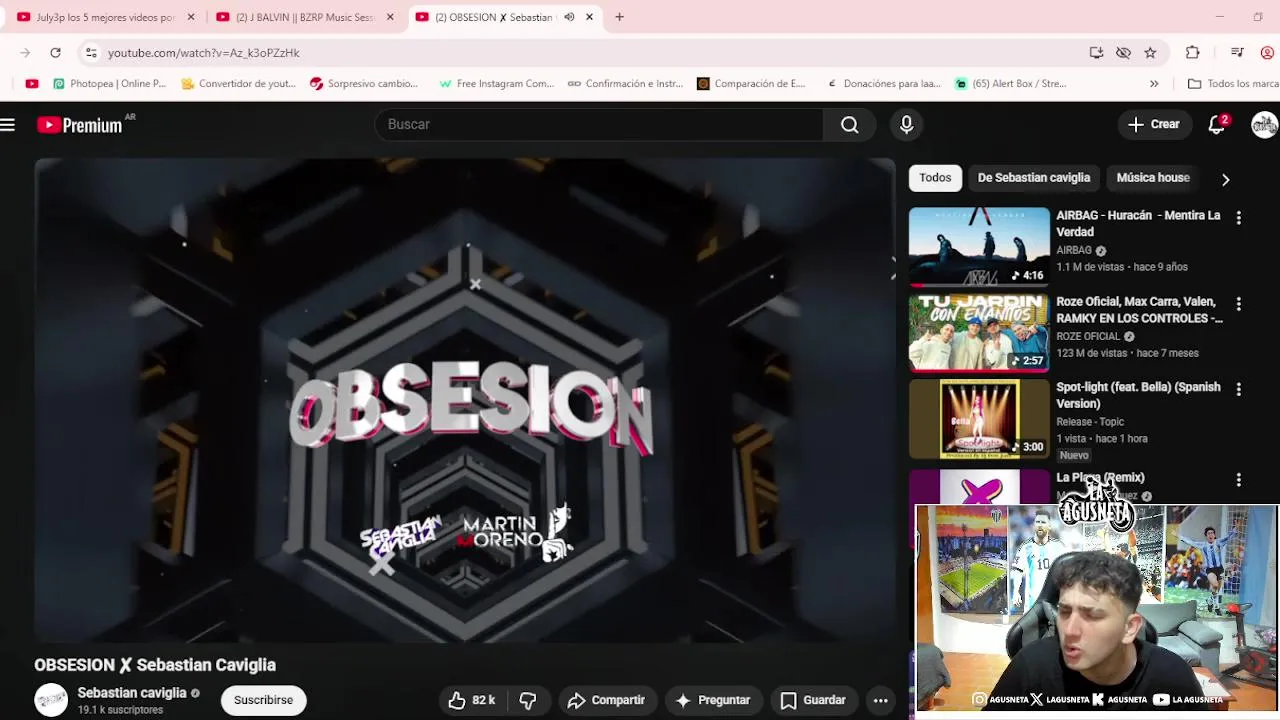
Task: Click the Compartir share button
Action: [606, 700]
